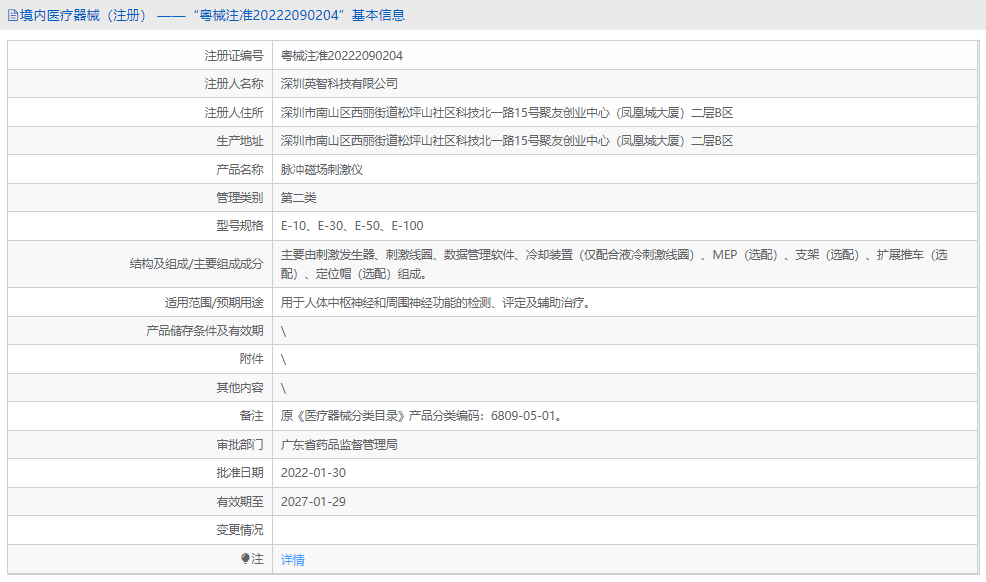The width and height of the screenshot is (986, 582).
Task: Click the 产品名称 label
Action: tap(240, 170)
